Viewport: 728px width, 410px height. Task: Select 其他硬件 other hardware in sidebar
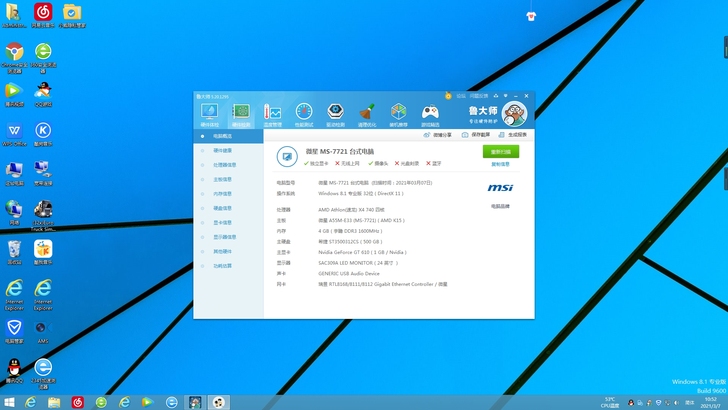[x=228, y=251]
